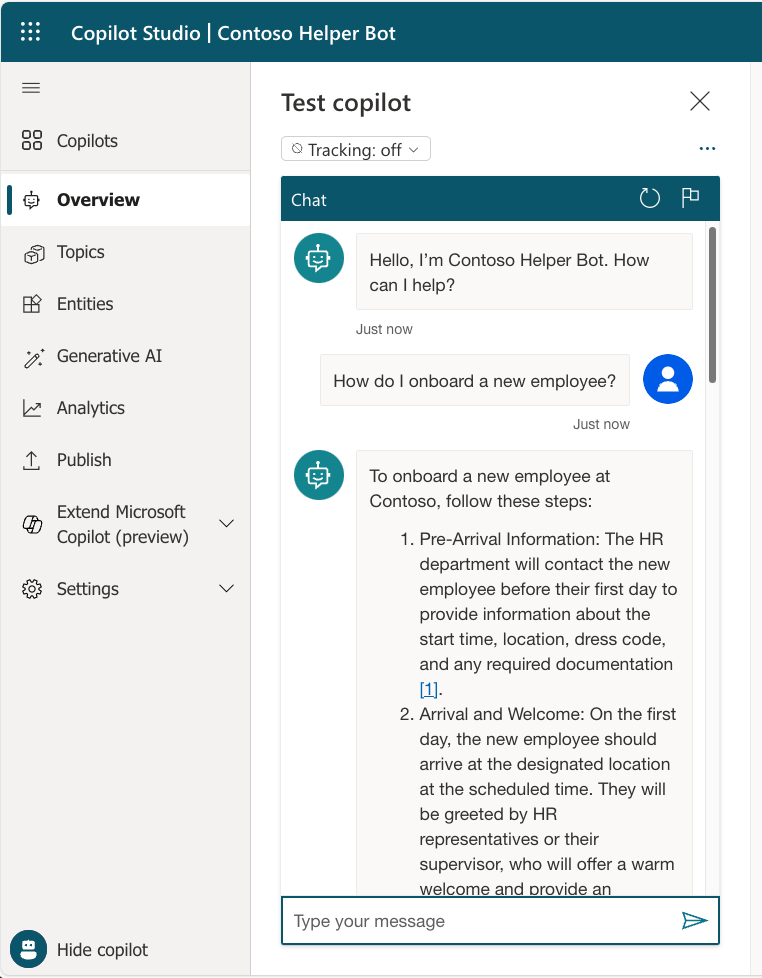This screenshot has height=978, width=762.
Task: Click the Entities icon
Action: 32,304
